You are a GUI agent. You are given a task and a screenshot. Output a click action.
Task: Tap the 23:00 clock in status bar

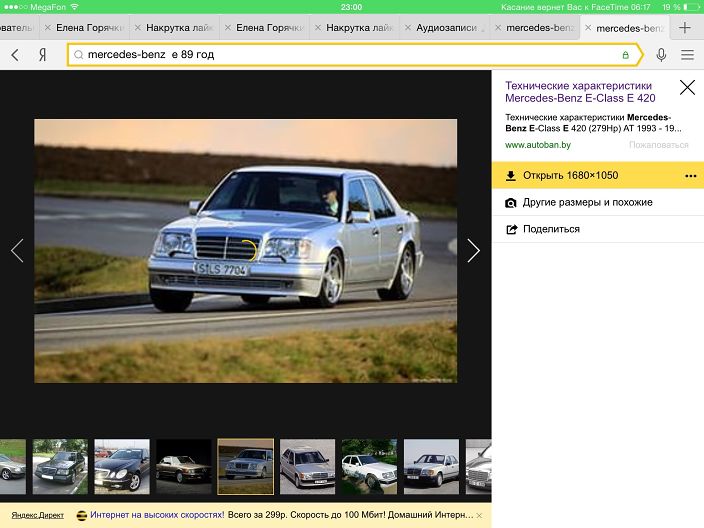click(352, 7)
